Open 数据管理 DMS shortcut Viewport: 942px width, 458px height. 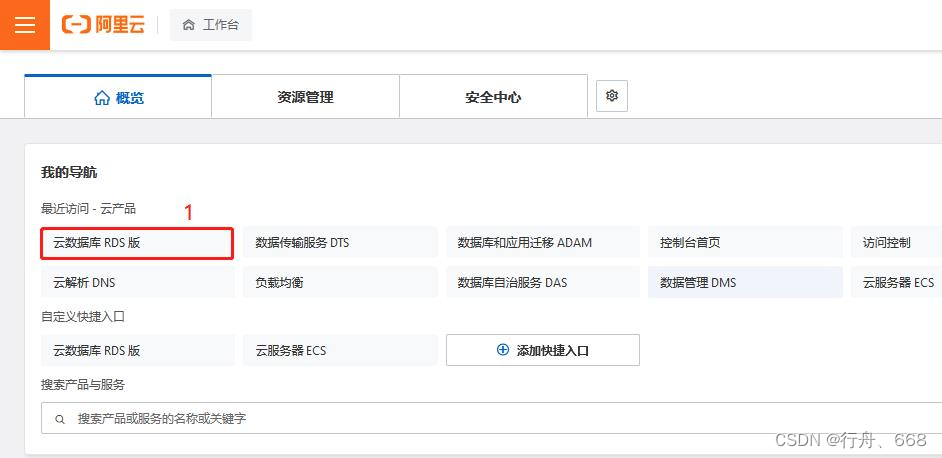(x=745, y=282)
